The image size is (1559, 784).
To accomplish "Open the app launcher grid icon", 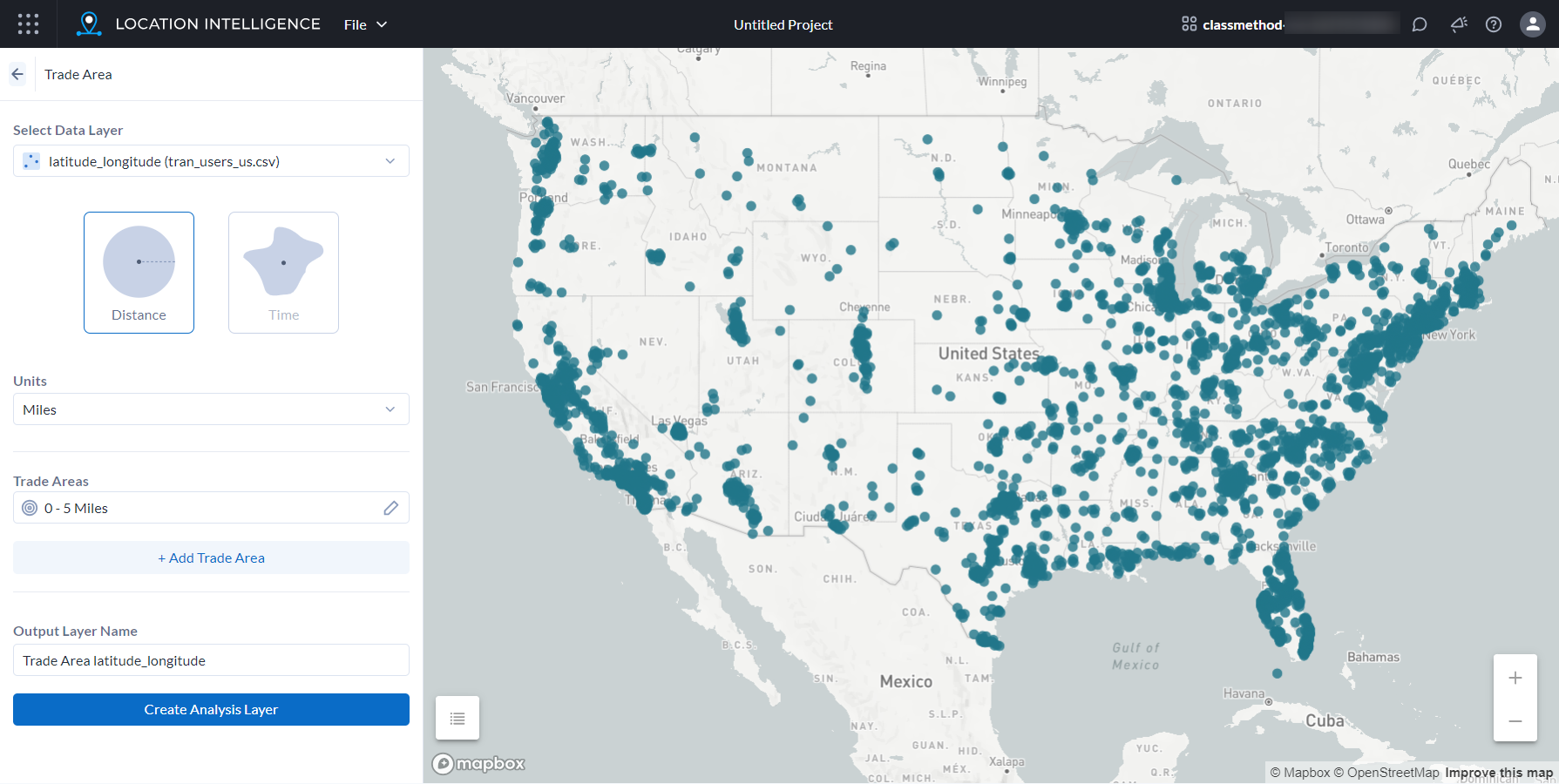I will 28,24.
